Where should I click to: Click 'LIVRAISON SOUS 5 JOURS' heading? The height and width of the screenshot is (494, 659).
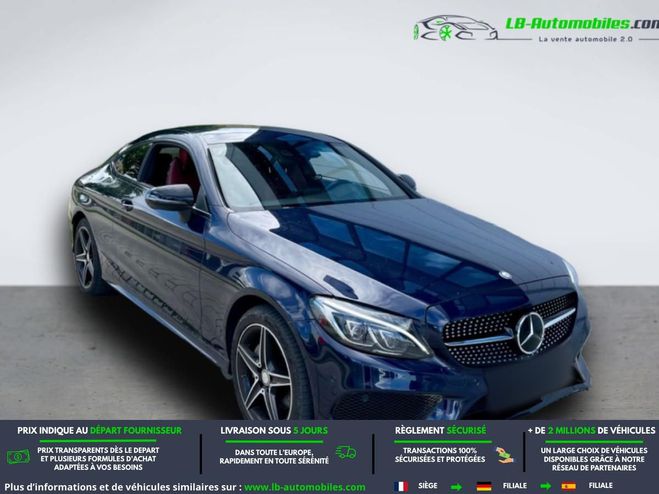[274, 431]
